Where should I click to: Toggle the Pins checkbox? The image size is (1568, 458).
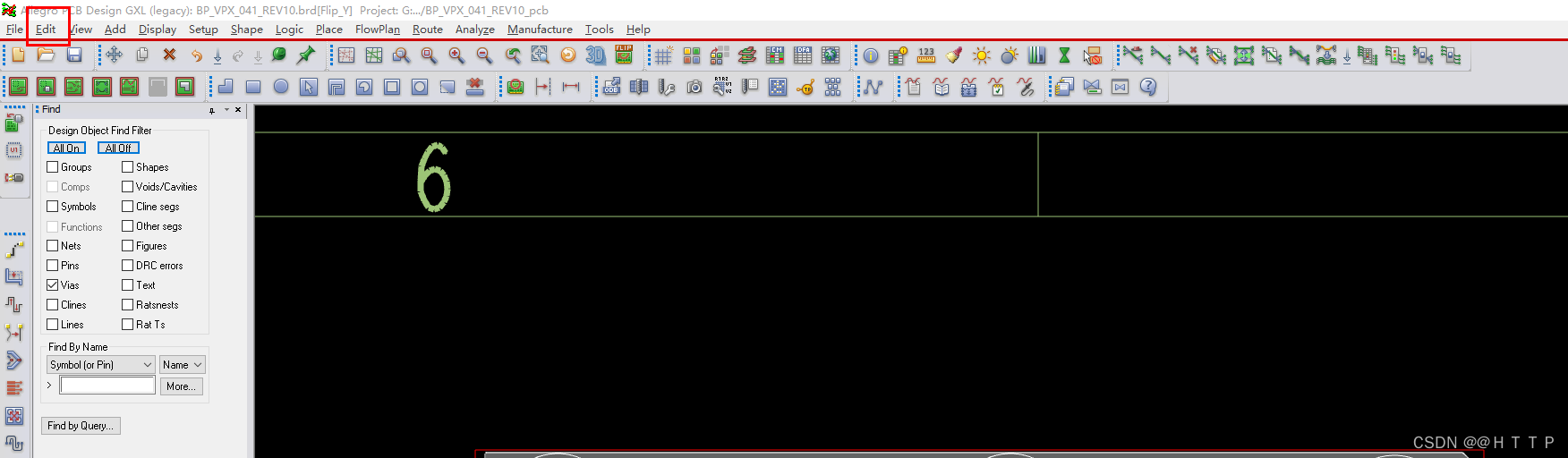tap(53, 266)
